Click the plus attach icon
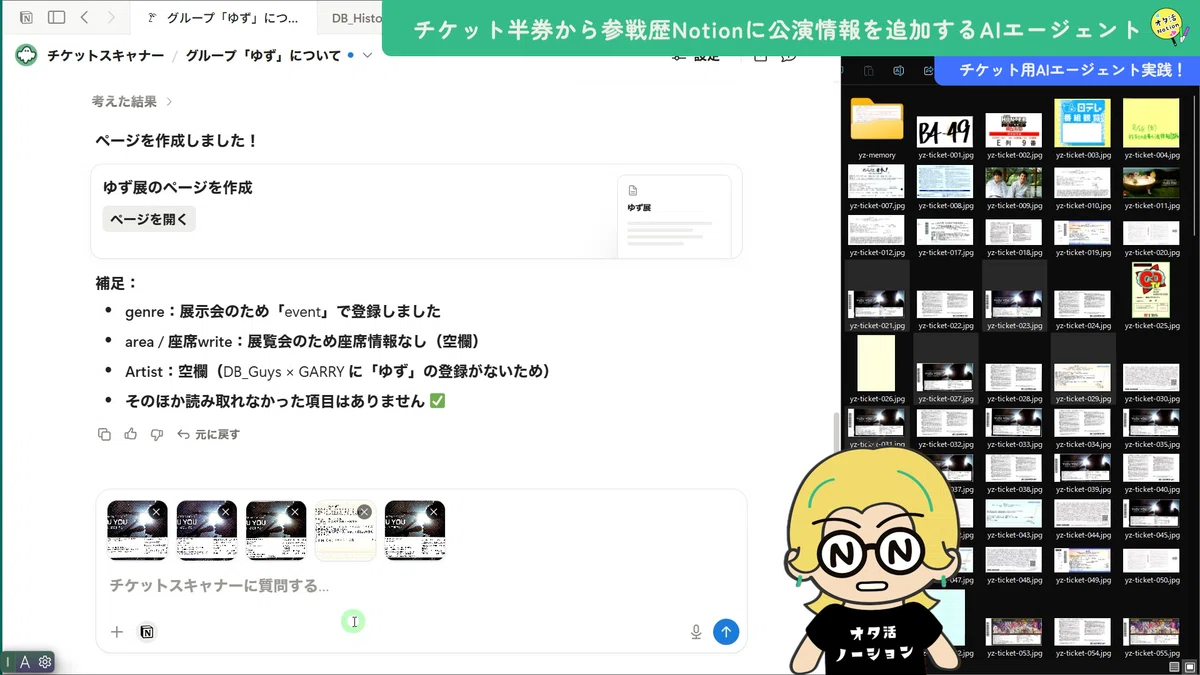This screenshot has height=675, width=1200. tap(117, 632)
